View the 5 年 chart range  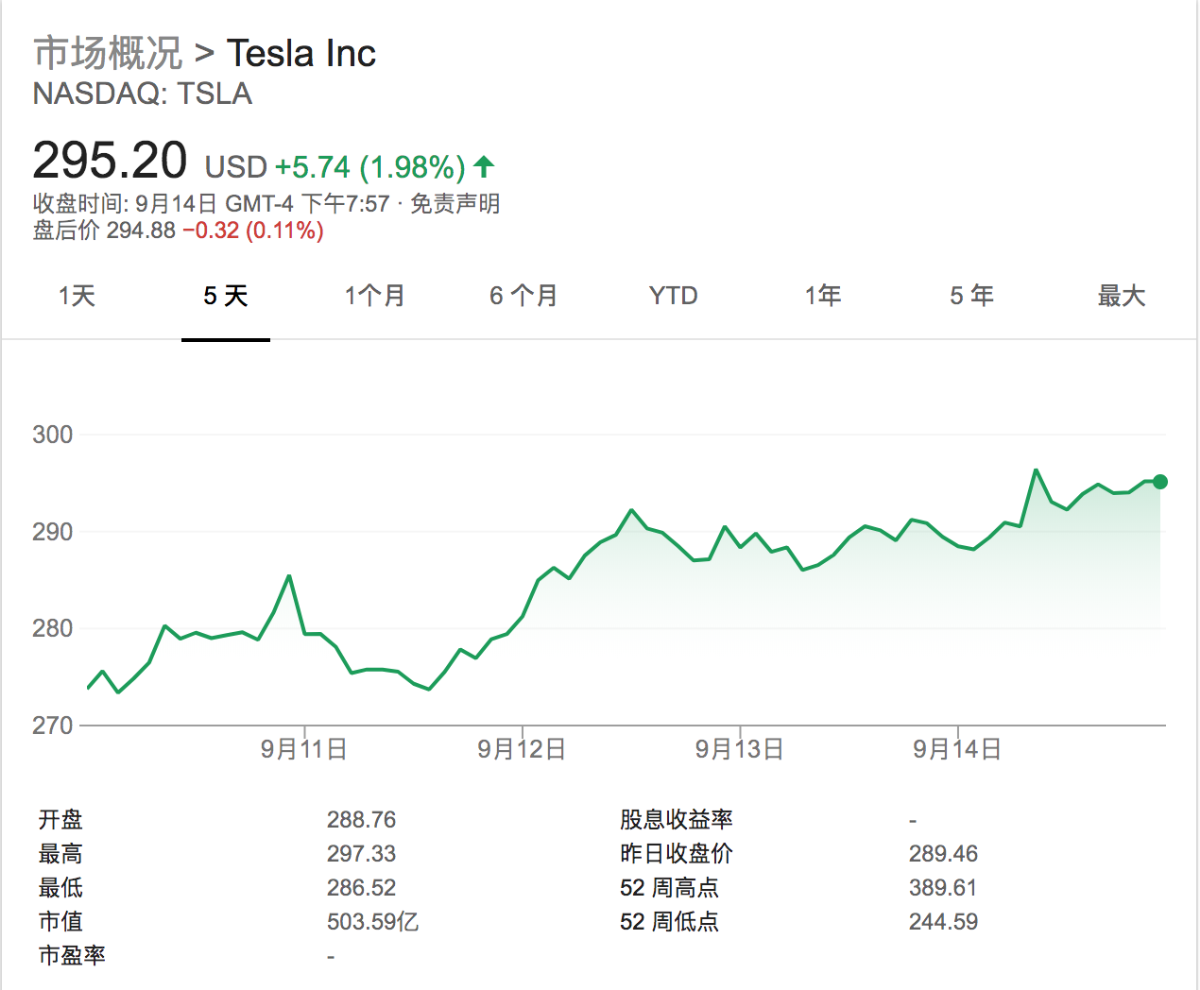[x=971, y=296]
